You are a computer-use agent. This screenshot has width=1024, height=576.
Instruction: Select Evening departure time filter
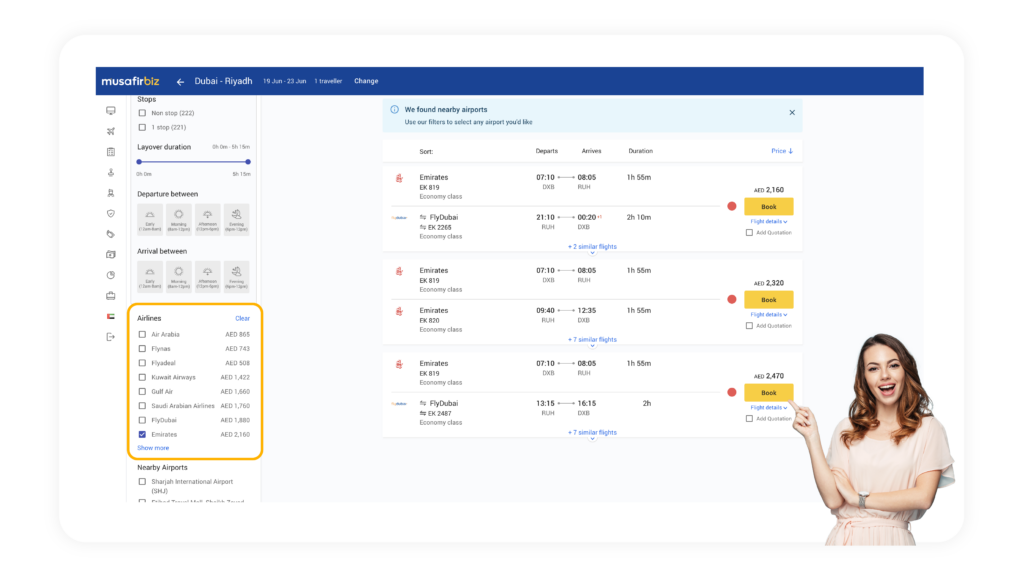pos(236,219)
